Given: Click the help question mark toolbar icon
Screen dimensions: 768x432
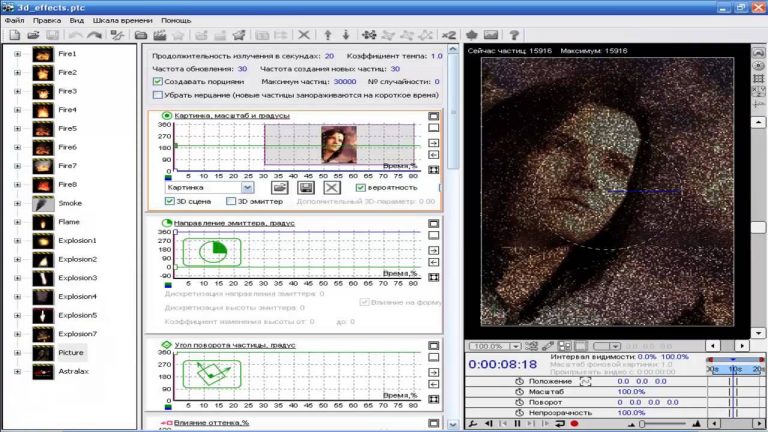Looking at the screenshot, I should [513, 35].
